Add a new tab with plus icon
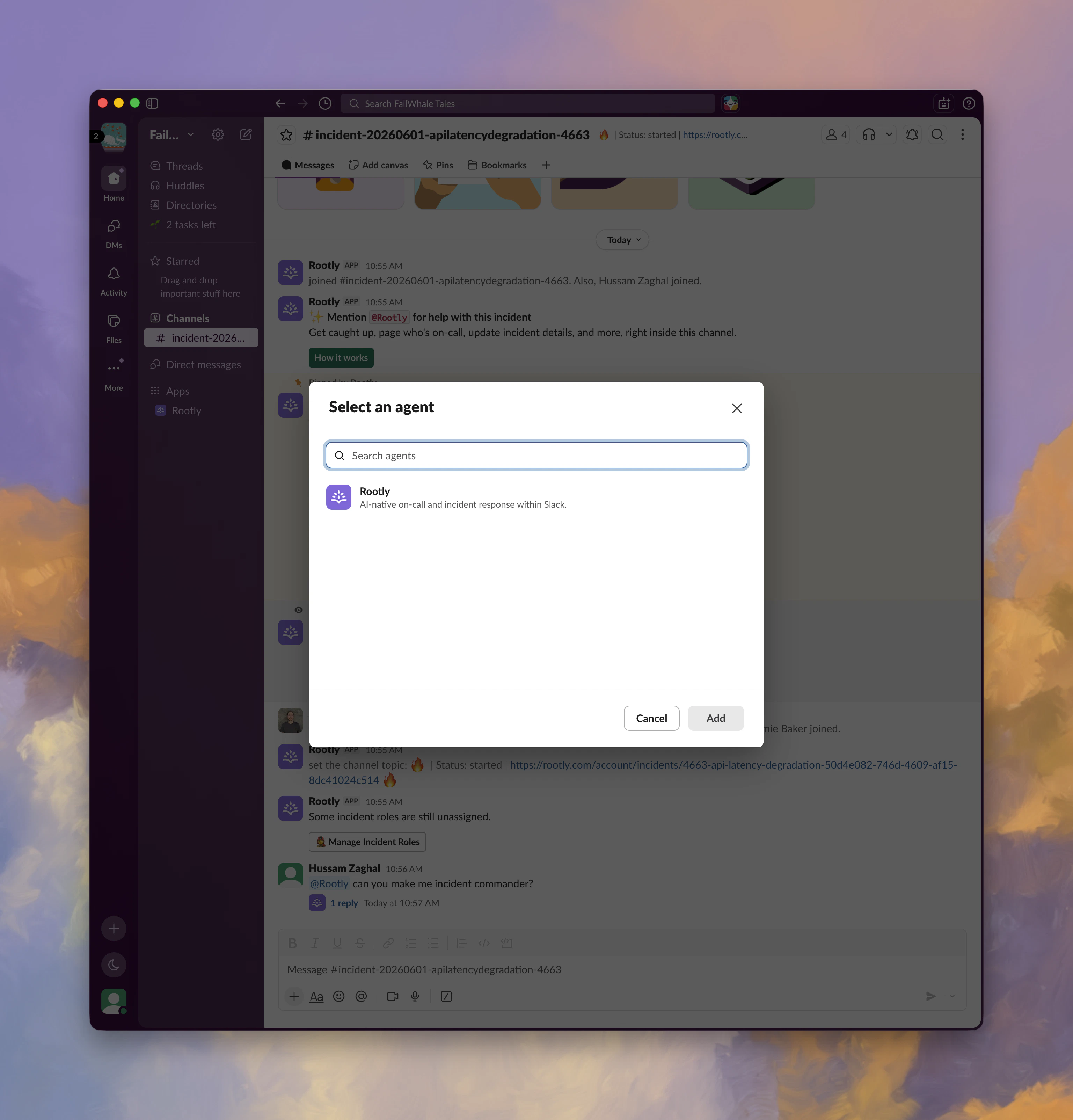Screen dimensions: 1073x1120 546,165
